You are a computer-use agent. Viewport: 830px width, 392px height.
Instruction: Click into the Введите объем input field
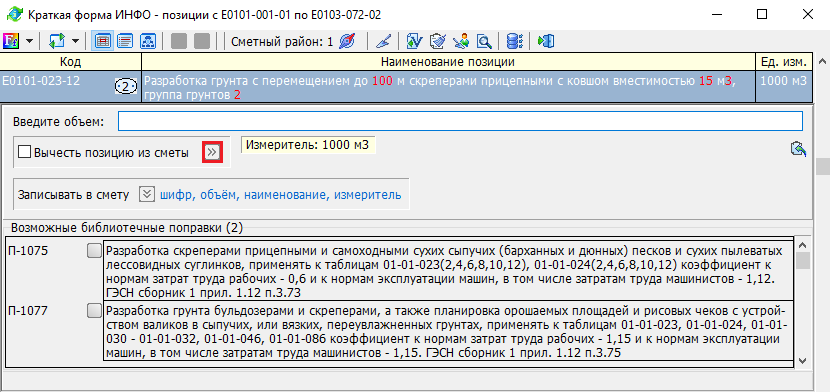[x=460, y=122]
